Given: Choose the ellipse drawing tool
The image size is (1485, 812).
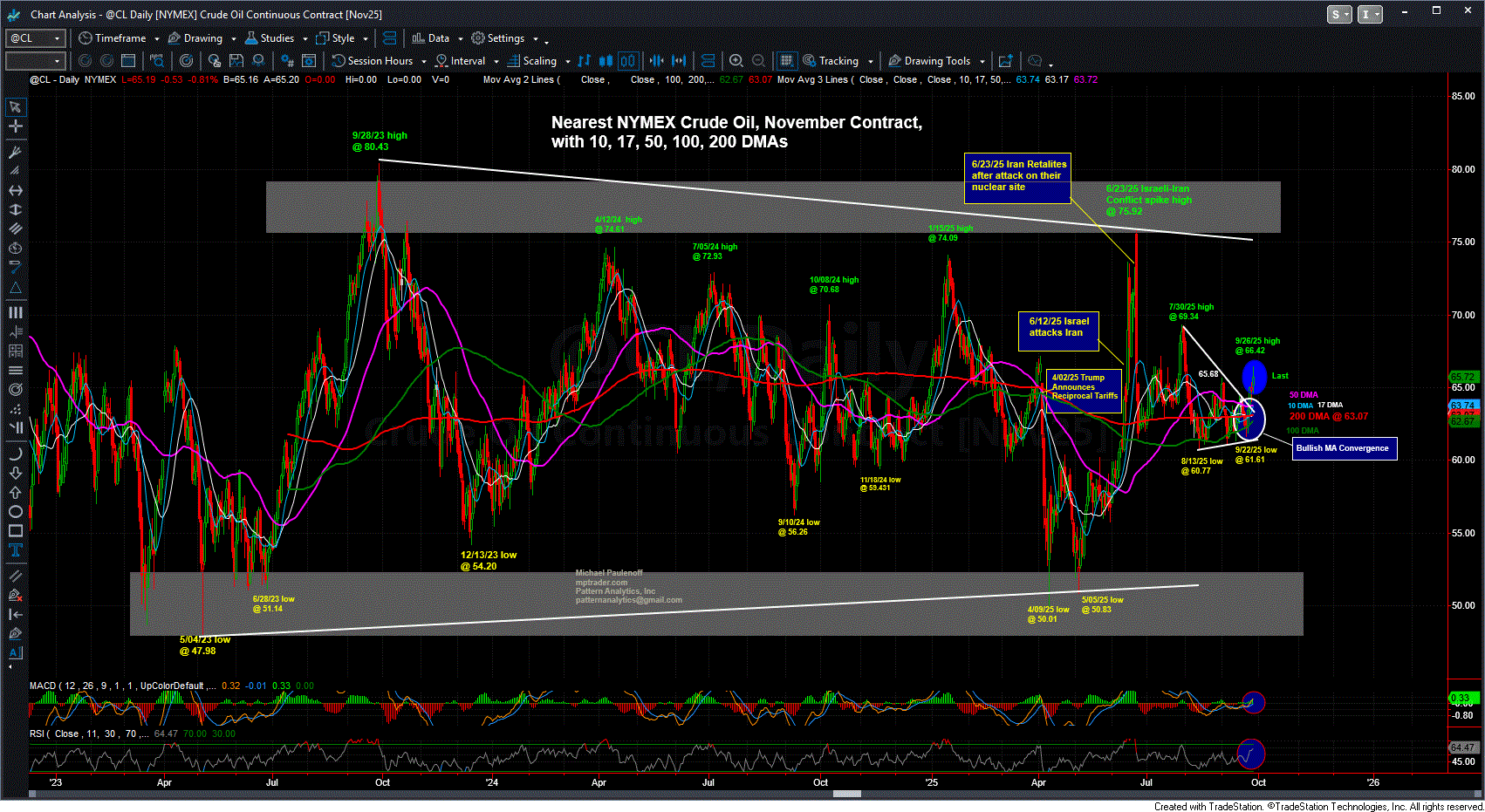Looking at the screenshot, I should tap(15, 512).
